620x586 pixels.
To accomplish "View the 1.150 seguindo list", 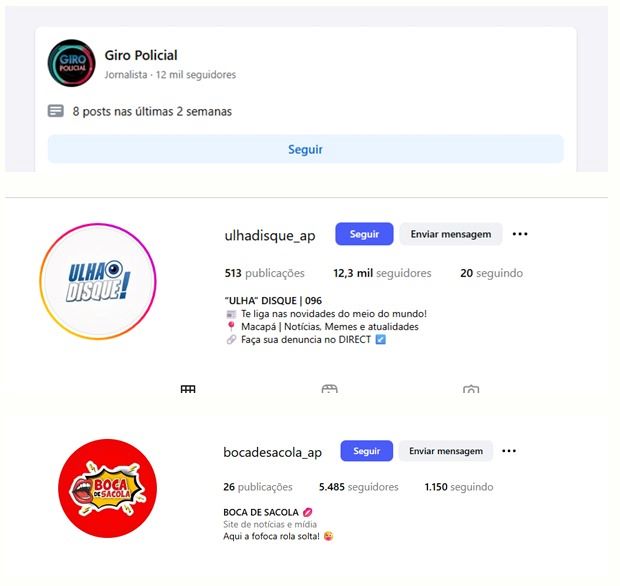I will coord(459,487).
